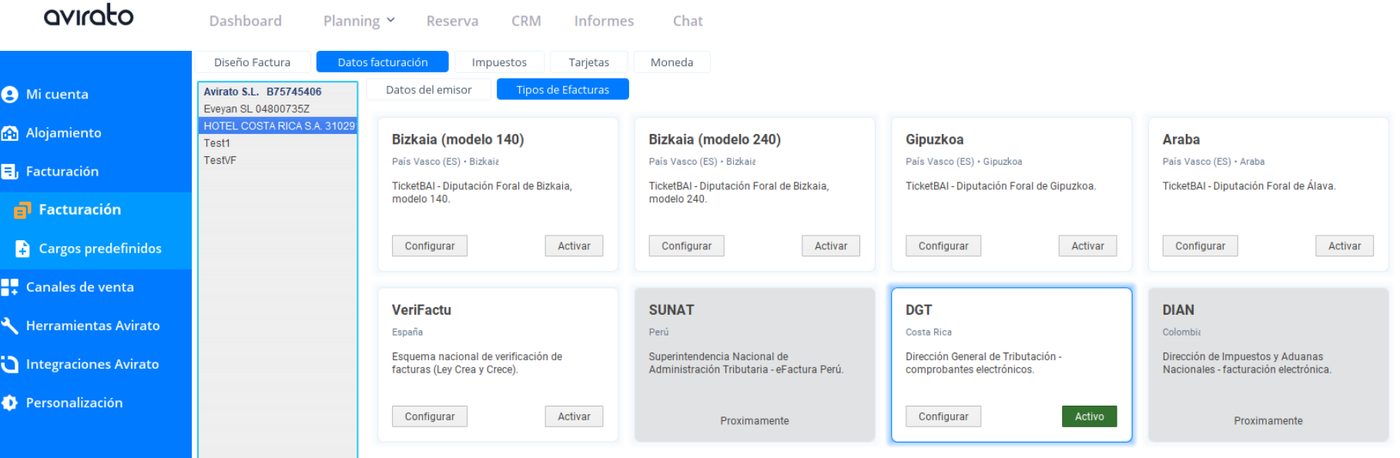Click the DGT card title
Viewport: 1400px width, 458px height.
coord(919,310)
